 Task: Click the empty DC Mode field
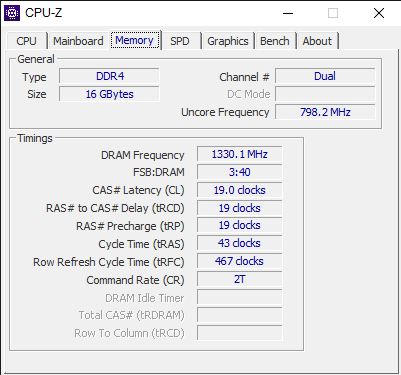click(325, 94)
